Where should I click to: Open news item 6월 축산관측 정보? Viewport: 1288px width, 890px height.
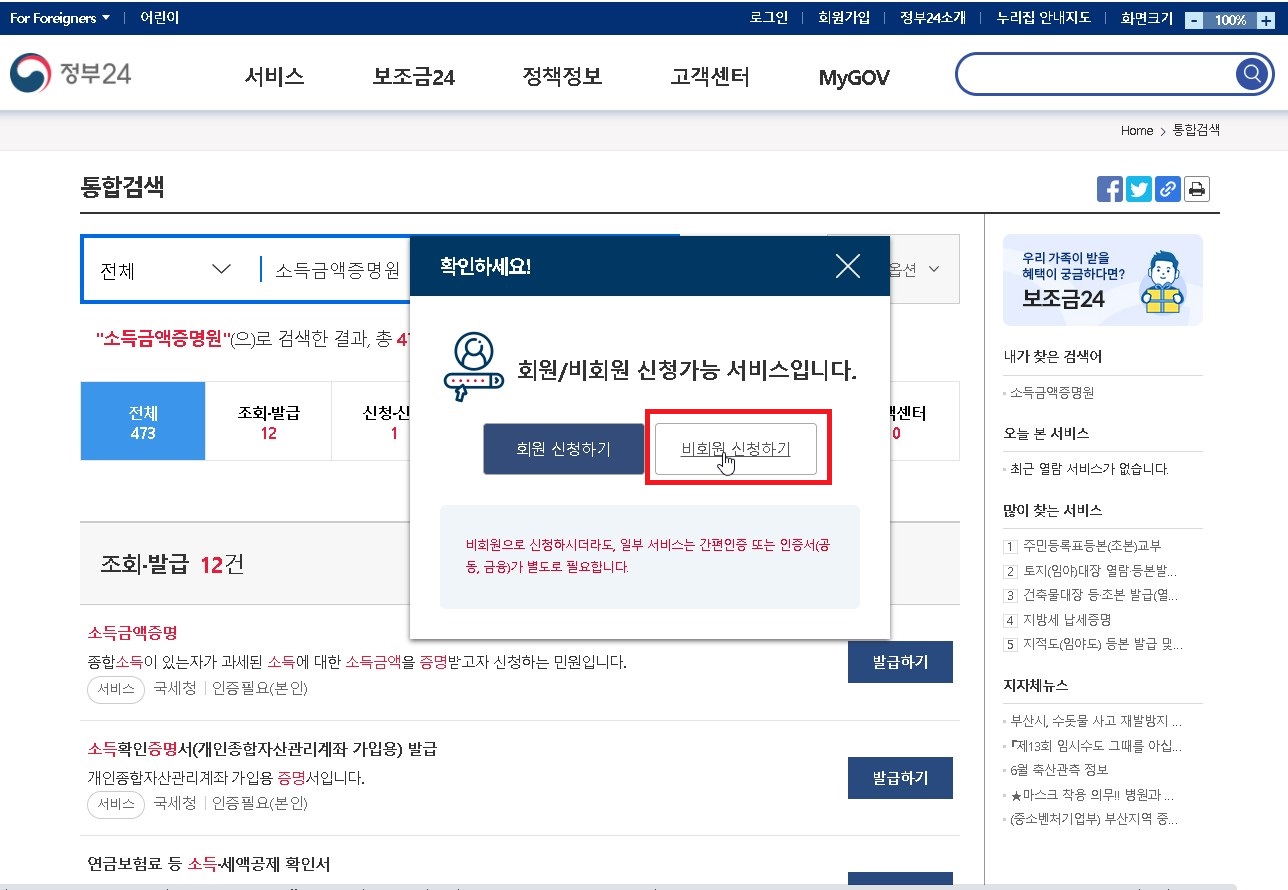point(1059,770)
